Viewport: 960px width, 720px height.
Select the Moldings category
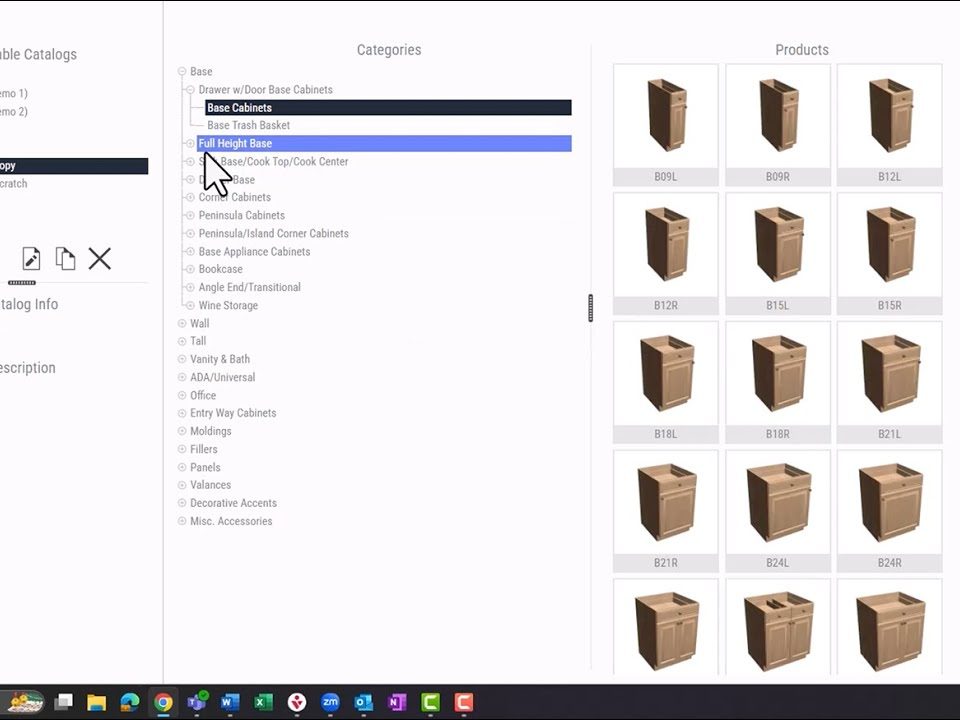(210, 432)
